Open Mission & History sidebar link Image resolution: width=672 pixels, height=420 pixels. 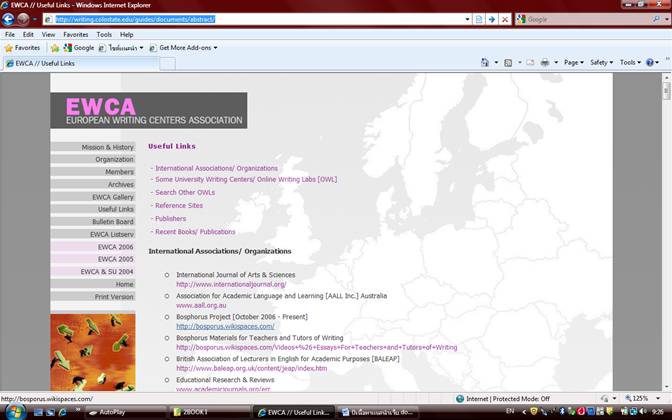click(93, 147)
